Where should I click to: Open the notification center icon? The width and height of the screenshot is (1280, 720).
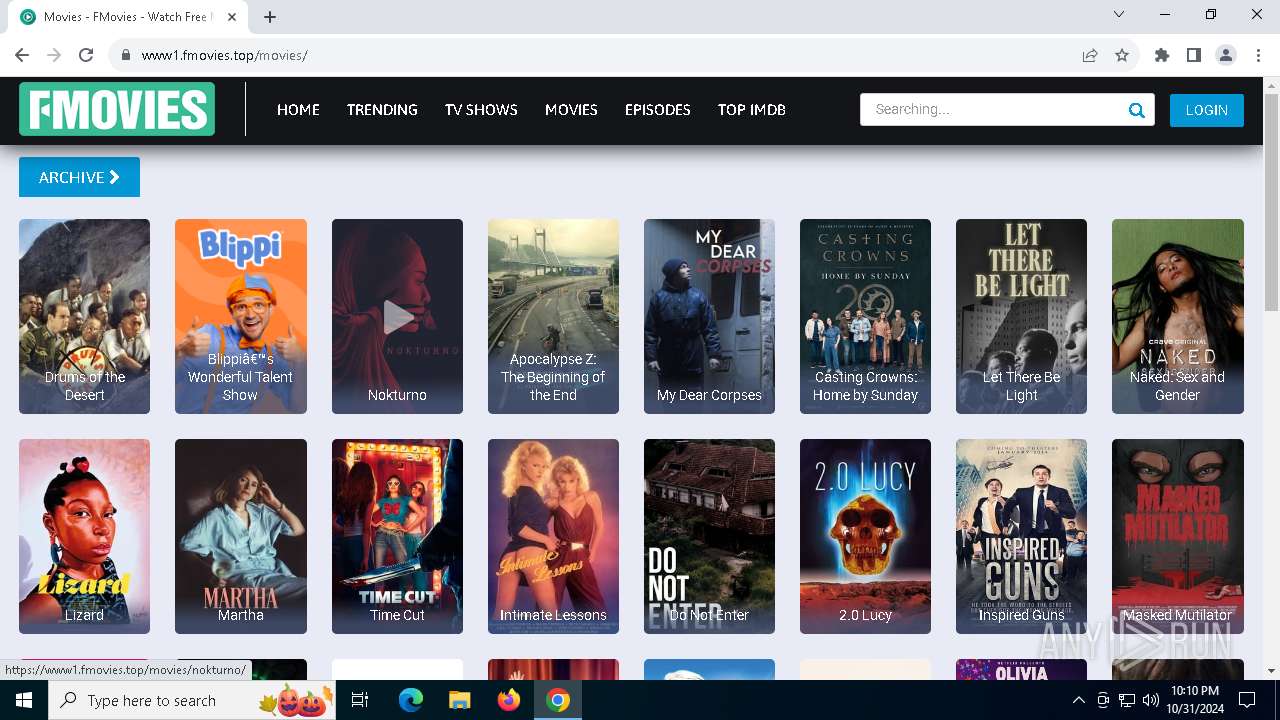coord(1247,700)
